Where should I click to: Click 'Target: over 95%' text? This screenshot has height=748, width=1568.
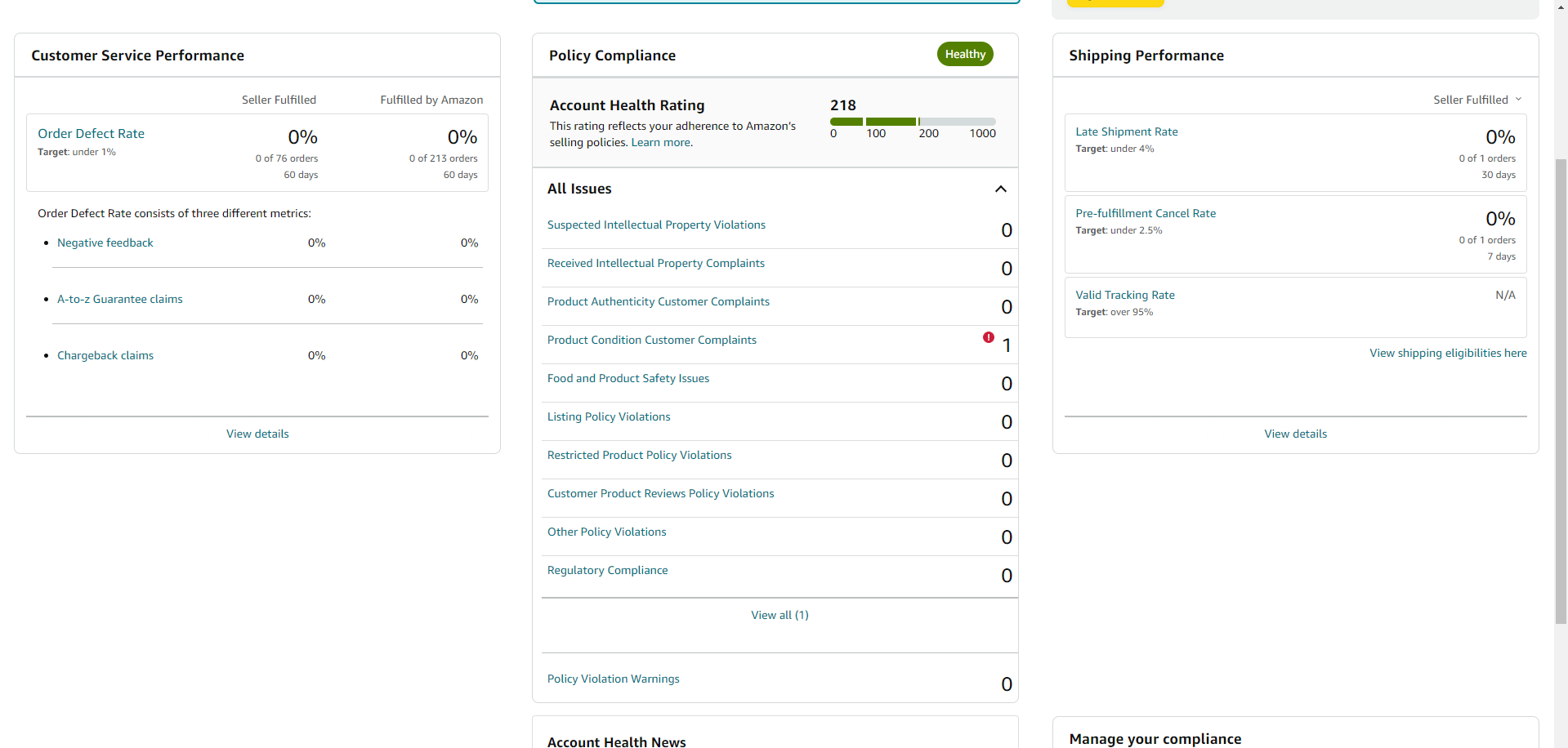click(x=1115, y=312)
